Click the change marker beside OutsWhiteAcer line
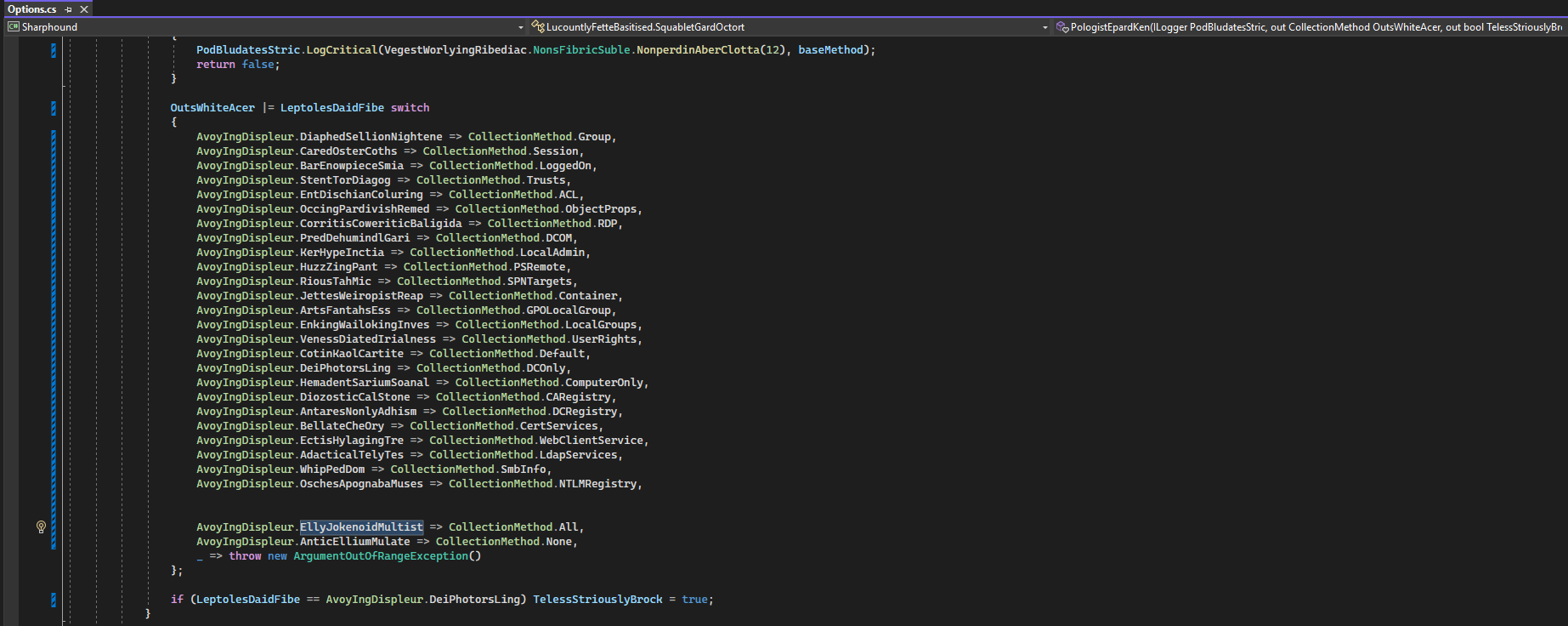The height and width of the screenshot is (626, 1568). (x=54, y=108)
